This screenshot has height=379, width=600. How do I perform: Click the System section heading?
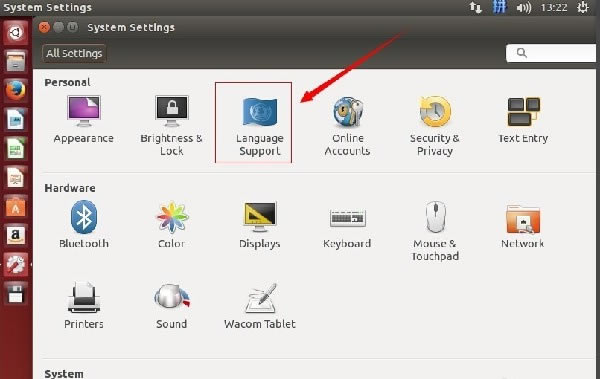[64, 374]
